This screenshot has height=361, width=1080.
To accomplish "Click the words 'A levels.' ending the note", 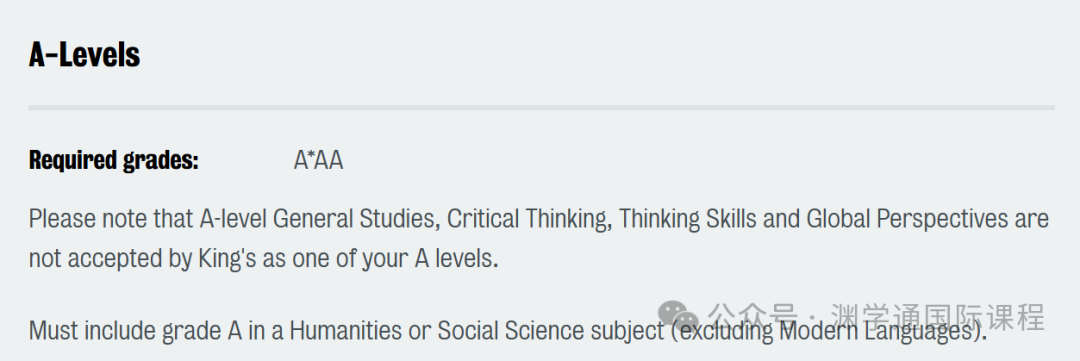I will [456, 258].
